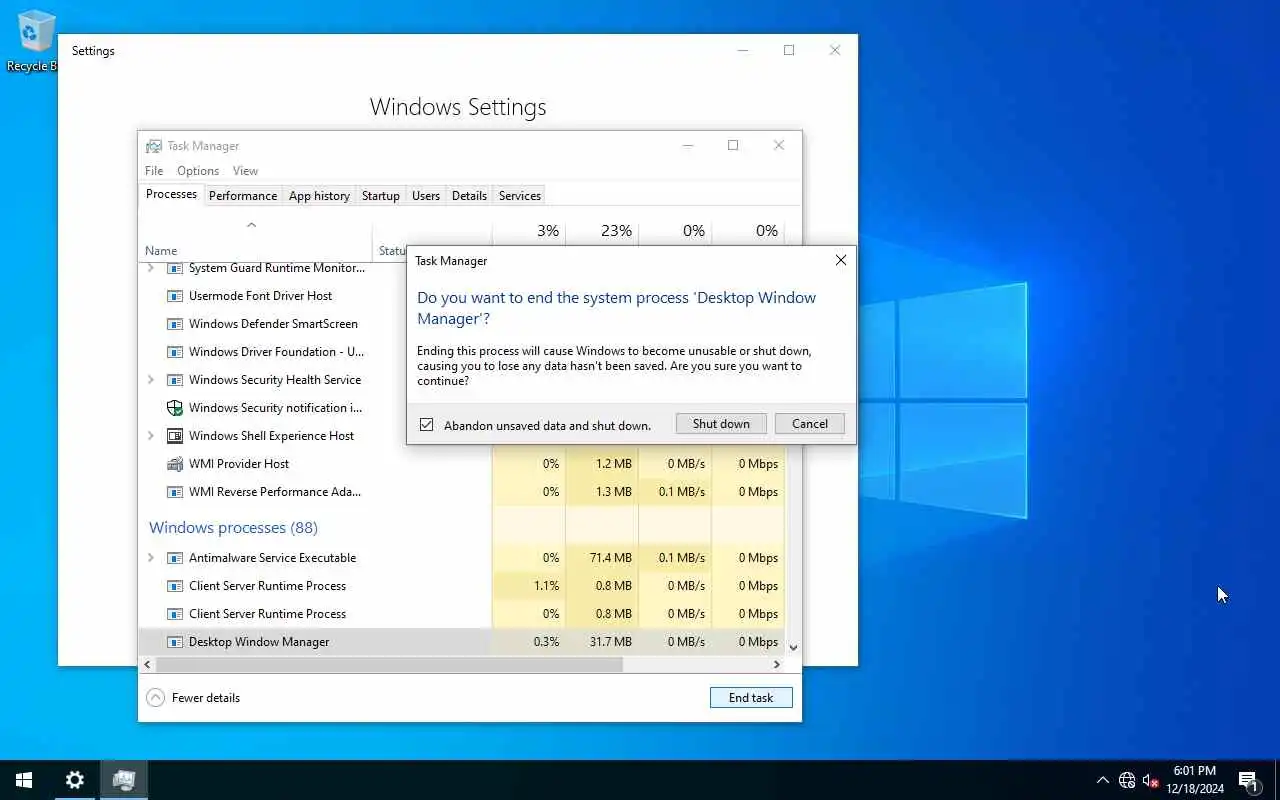Click the horizontal scrollbar right arrow
Viewport: 1280px width, 800px height.
coord(777,664)
